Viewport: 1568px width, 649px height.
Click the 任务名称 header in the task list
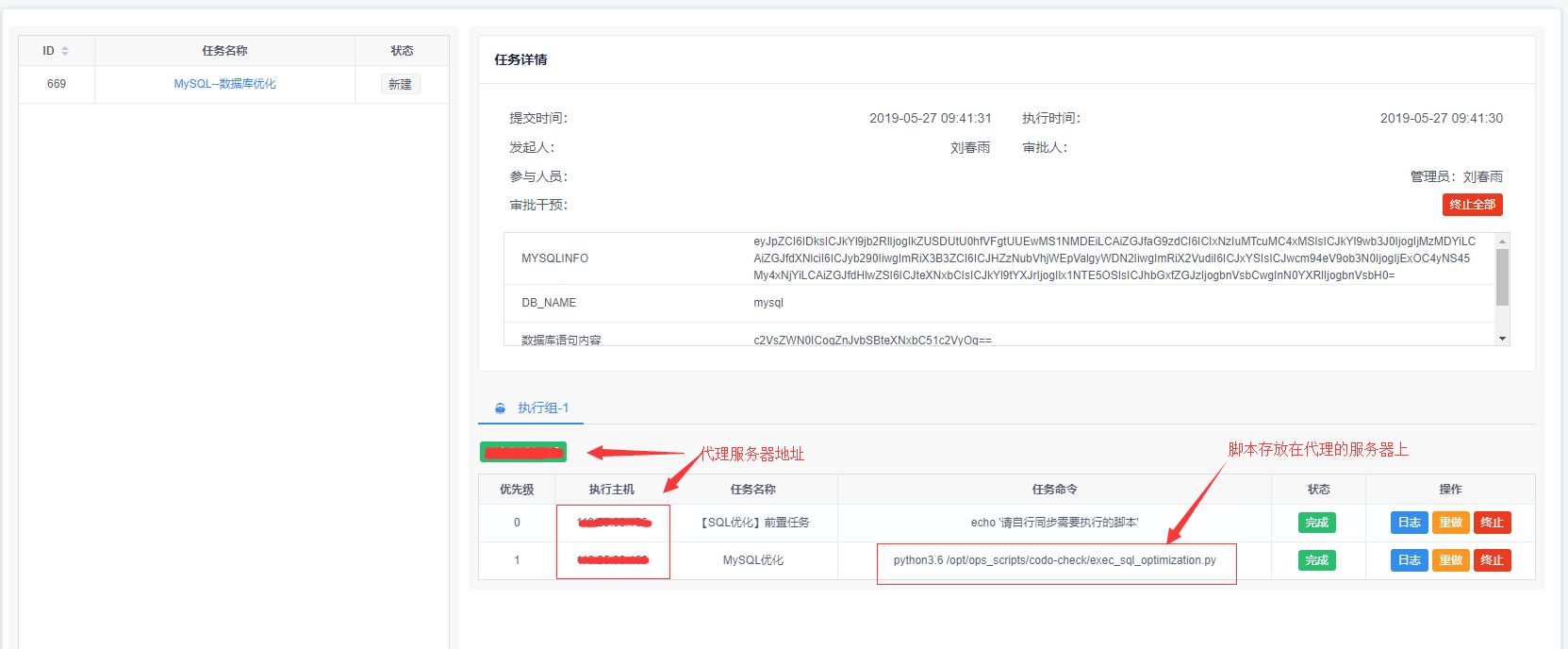(224, 51)
